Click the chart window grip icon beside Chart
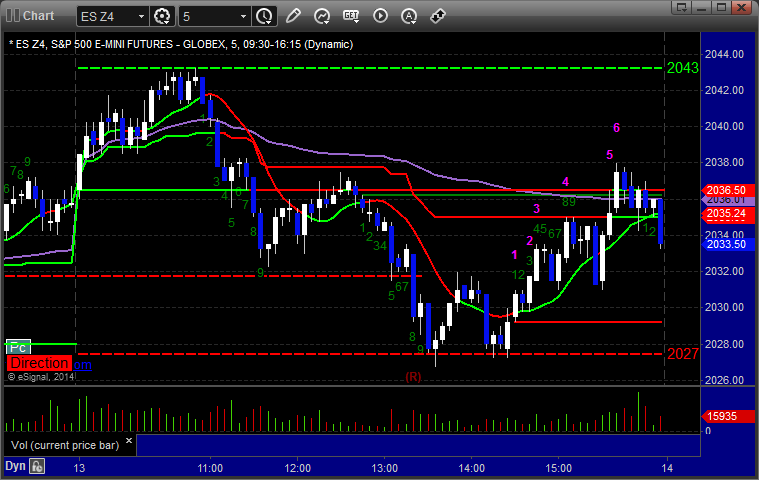 [x=13, y=15]
